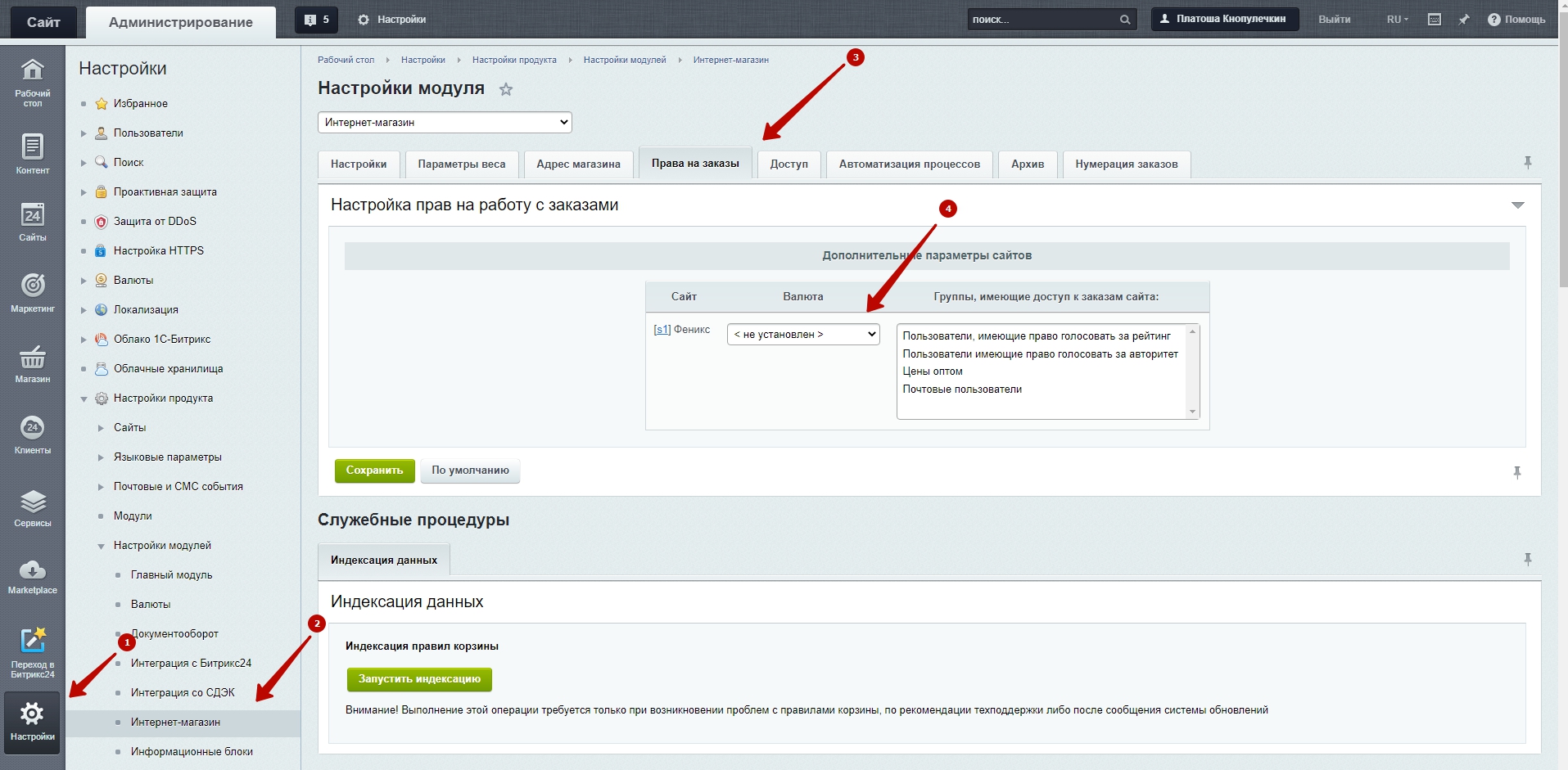Switch to the Адрес магазина tab
Image resolution: width=1568 pixels, height=770 pixels.
coord(579,164)
